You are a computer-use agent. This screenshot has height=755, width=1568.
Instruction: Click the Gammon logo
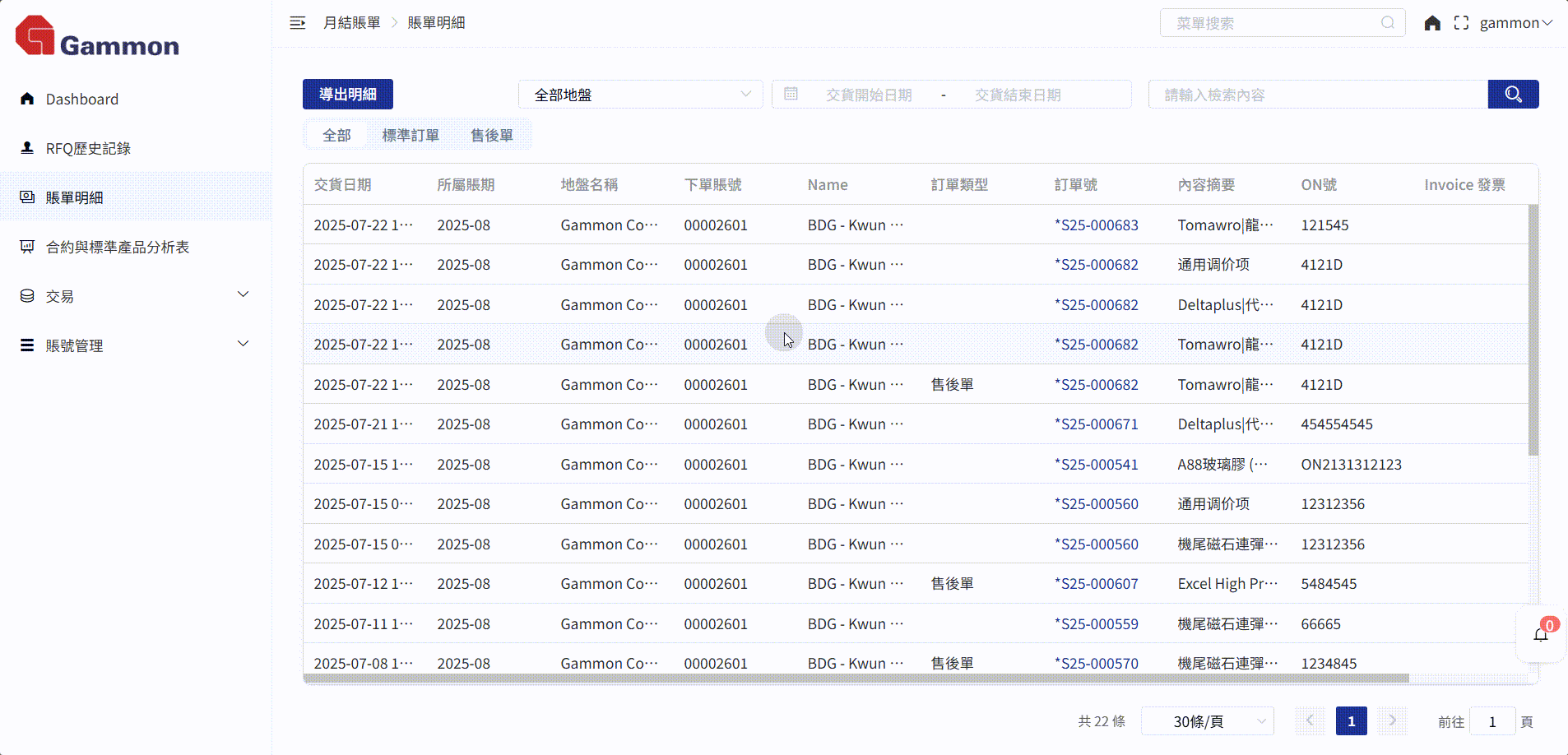[x=97, y=37]
